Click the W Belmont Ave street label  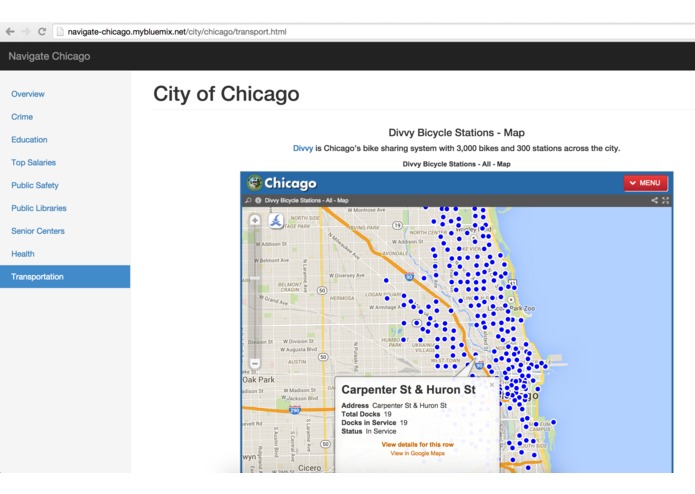(271, 261)
